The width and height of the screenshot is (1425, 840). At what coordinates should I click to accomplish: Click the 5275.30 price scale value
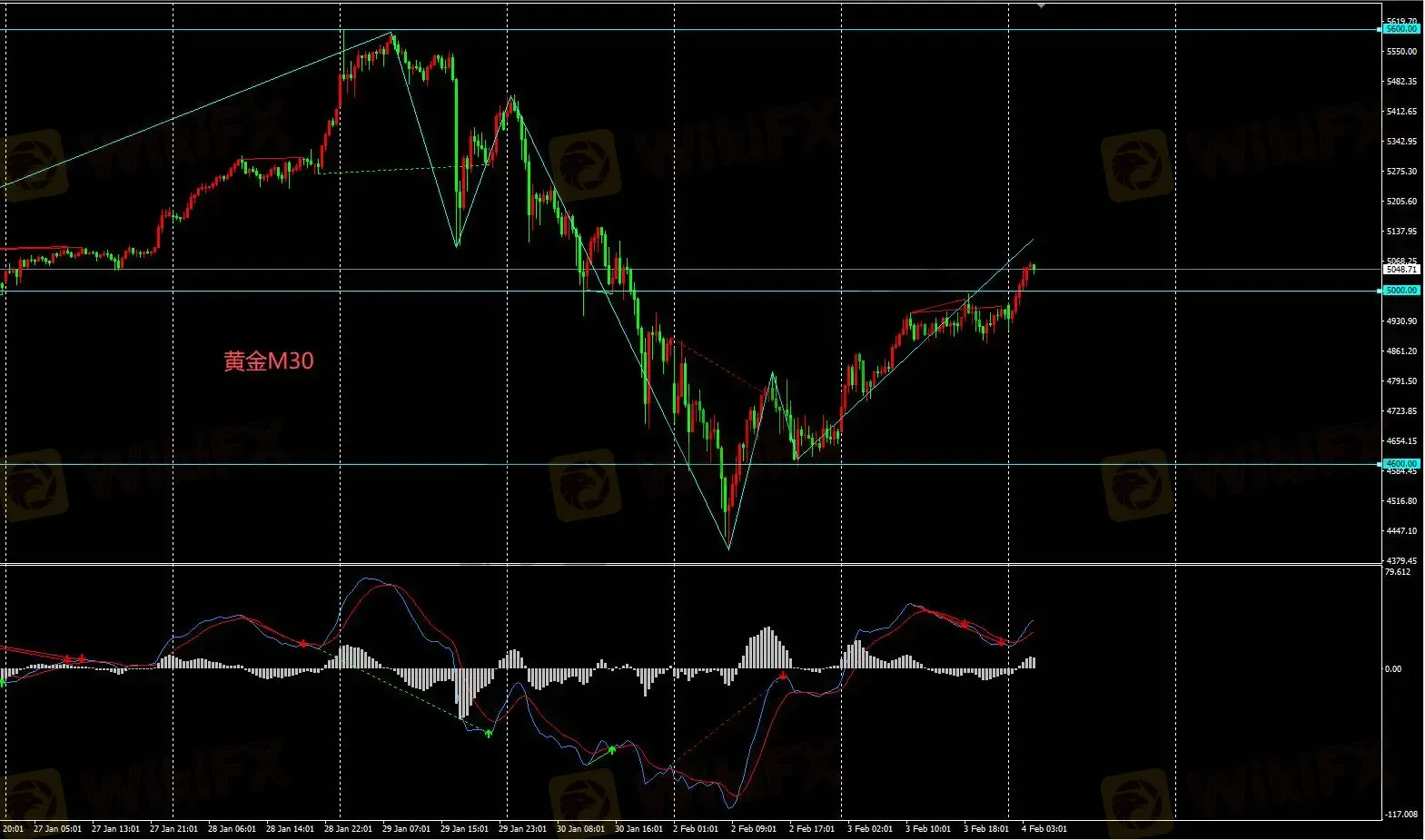1401,172
